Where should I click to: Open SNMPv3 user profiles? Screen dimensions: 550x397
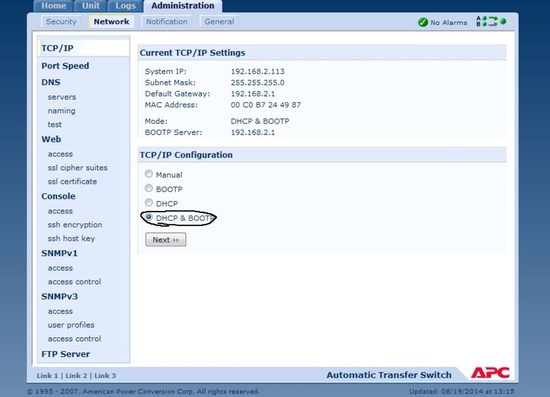(71, 325)
